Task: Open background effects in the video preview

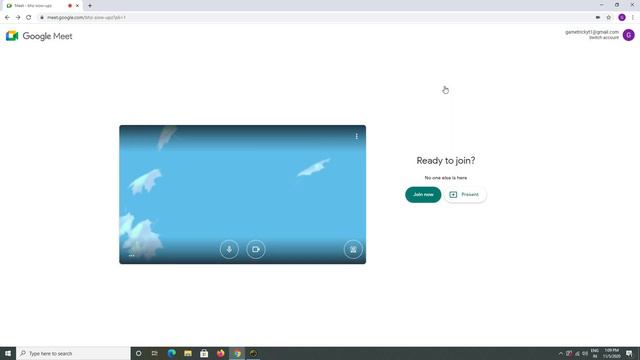Action: (x=353, y=249)
